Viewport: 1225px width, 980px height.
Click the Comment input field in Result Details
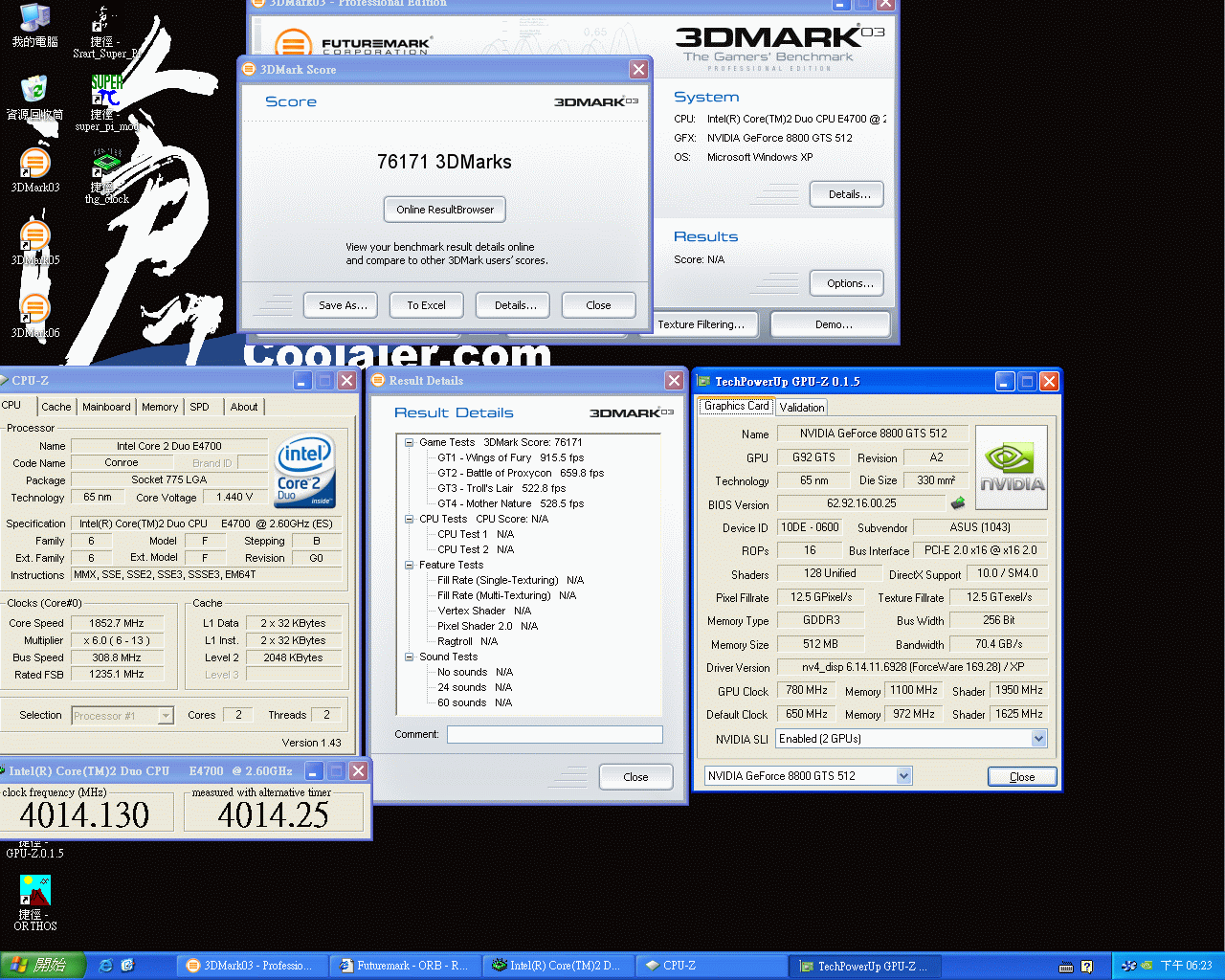[555, 734]
